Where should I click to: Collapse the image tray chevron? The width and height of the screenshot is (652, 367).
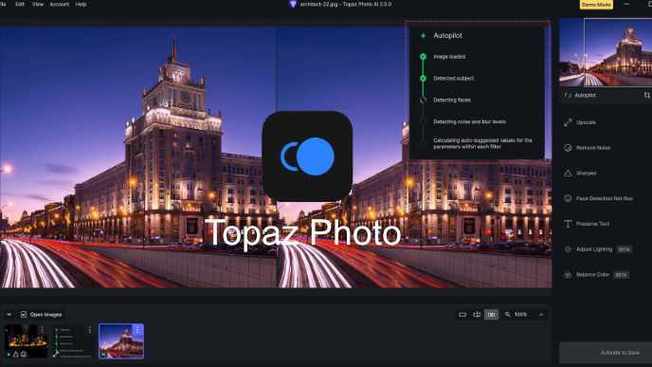[9, 315]
